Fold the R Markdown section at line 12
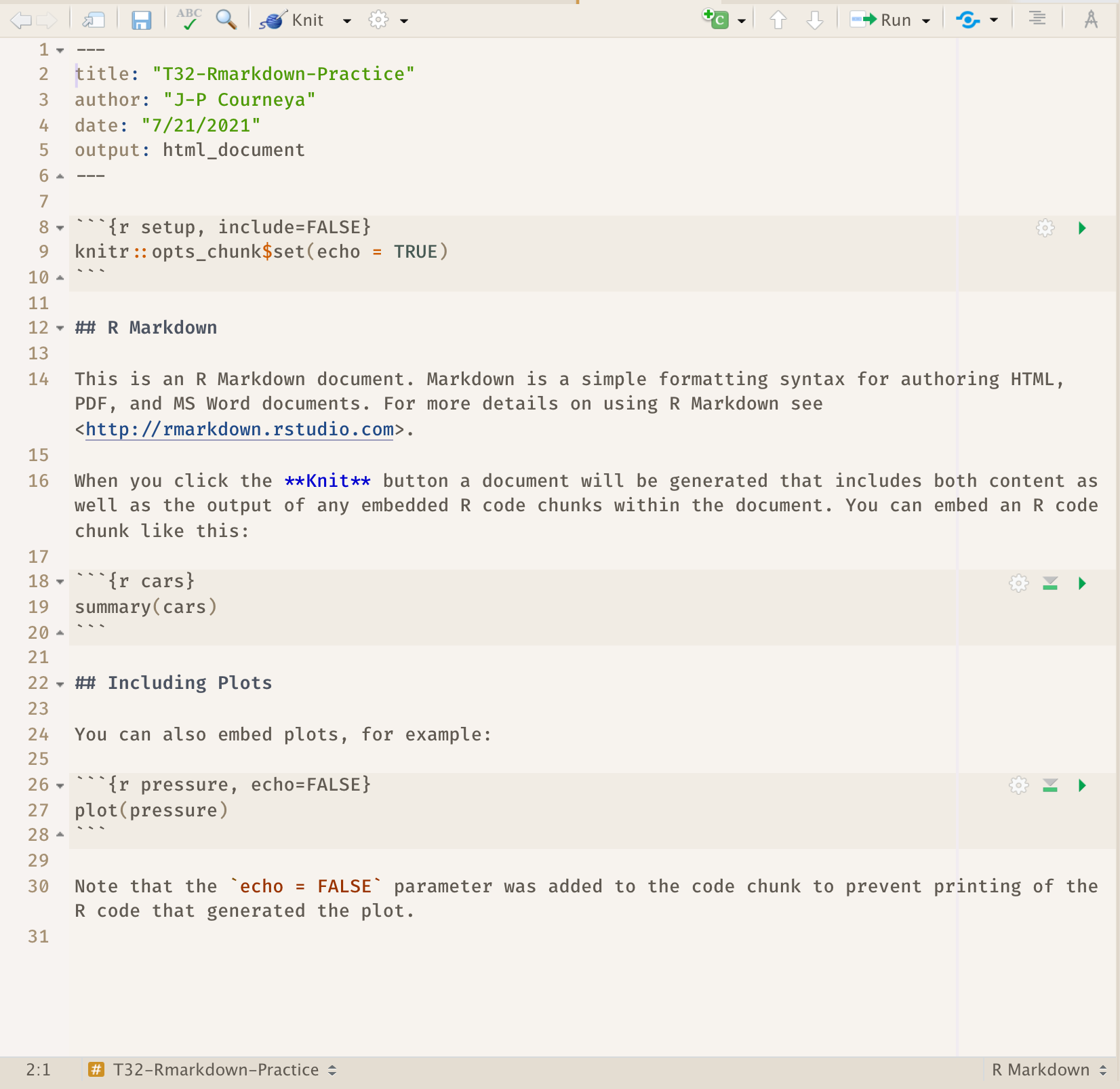 (x=60, y=328)
